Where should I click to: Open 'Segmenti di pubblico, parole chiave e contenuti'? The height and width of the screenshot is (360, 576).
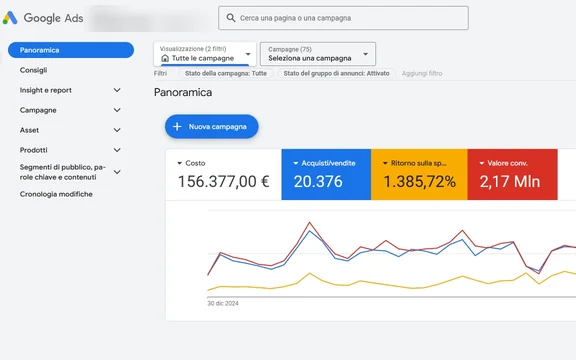[x=62, y=172]
